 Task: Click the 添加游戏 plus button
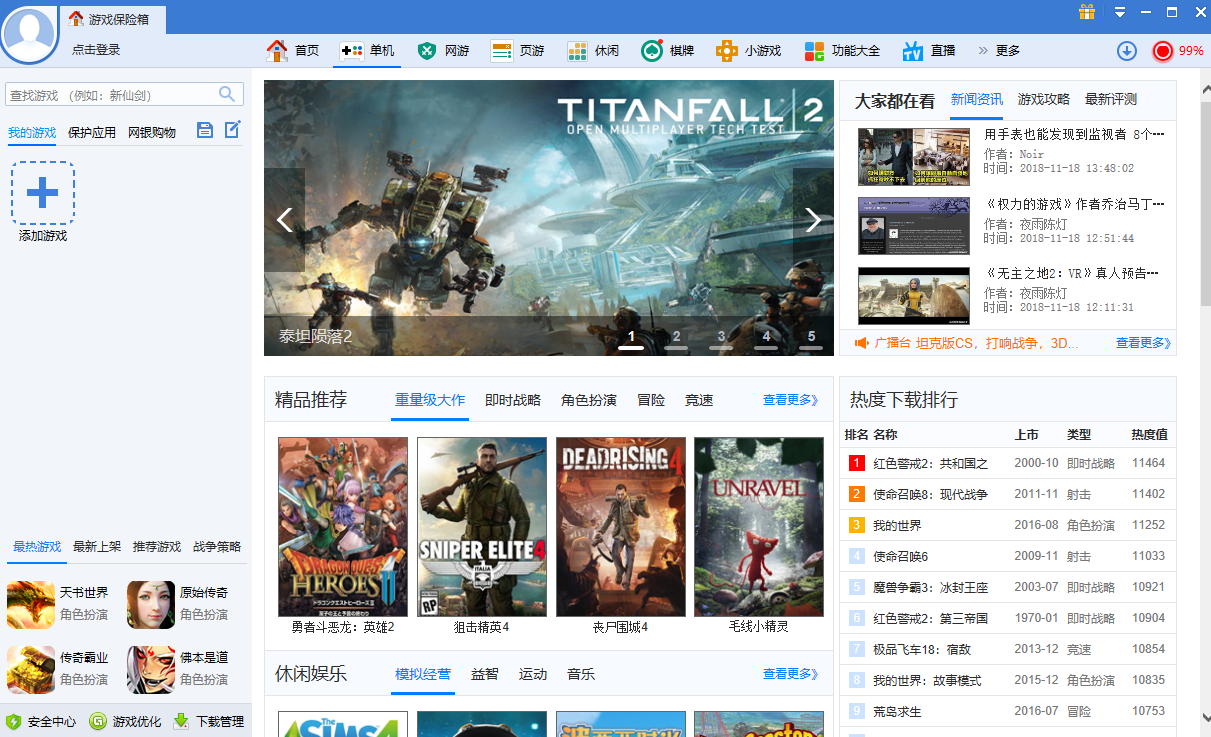coord(43,193)
